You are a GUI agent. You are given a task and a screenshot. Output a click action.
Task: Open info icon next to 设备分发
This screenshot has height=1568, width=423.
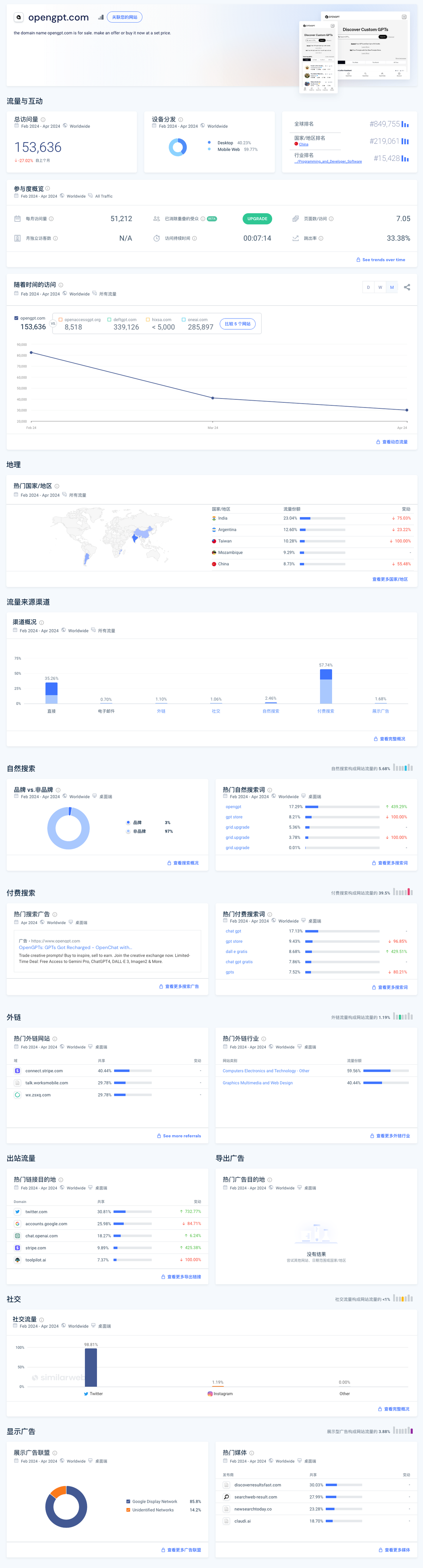click(x=181, y=120)
